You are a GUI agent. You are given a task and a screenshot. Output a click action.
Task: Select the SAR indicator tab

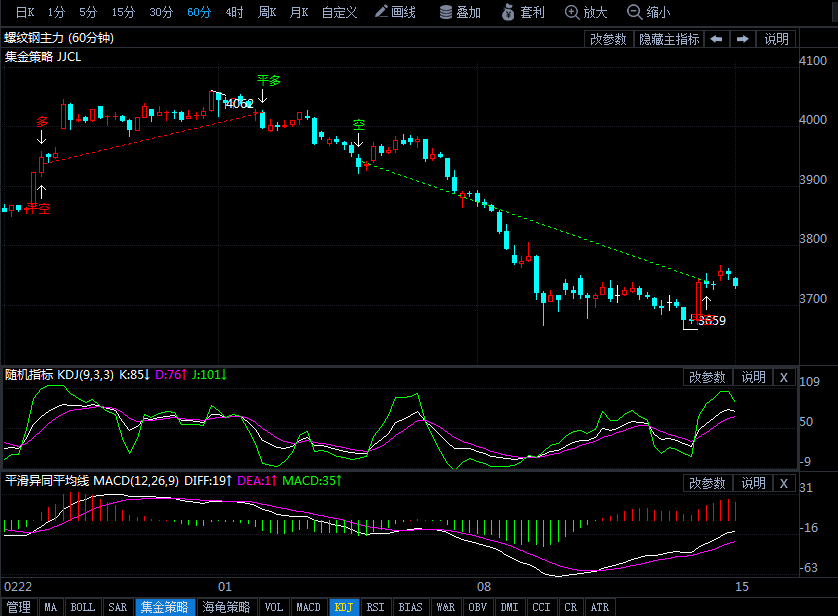tap(118, 607)
